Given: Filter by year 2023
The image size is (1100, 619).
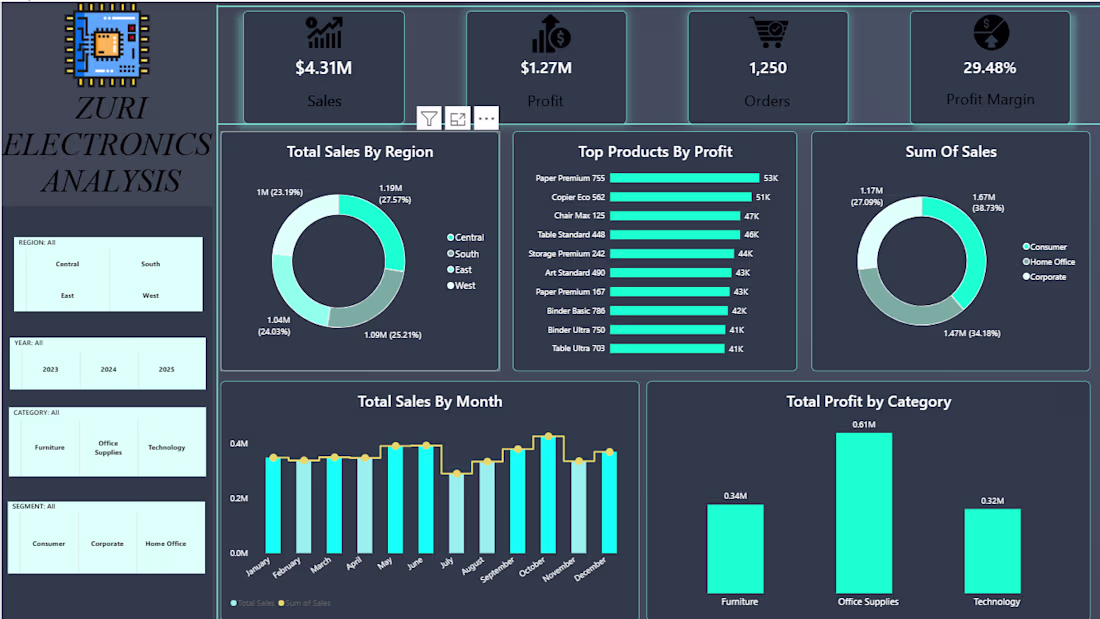Looking at the screenshot, I should pyautogui.click(x=51, y=369).
